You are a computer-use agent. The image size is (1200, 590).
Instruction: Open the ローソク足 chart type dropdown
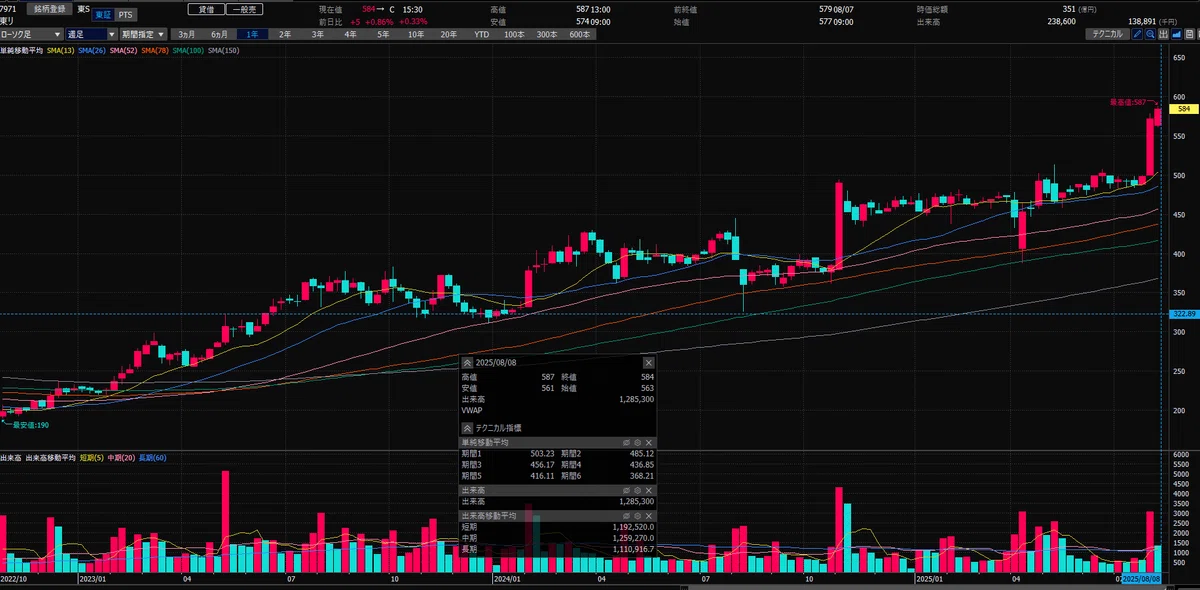point(31,33)
